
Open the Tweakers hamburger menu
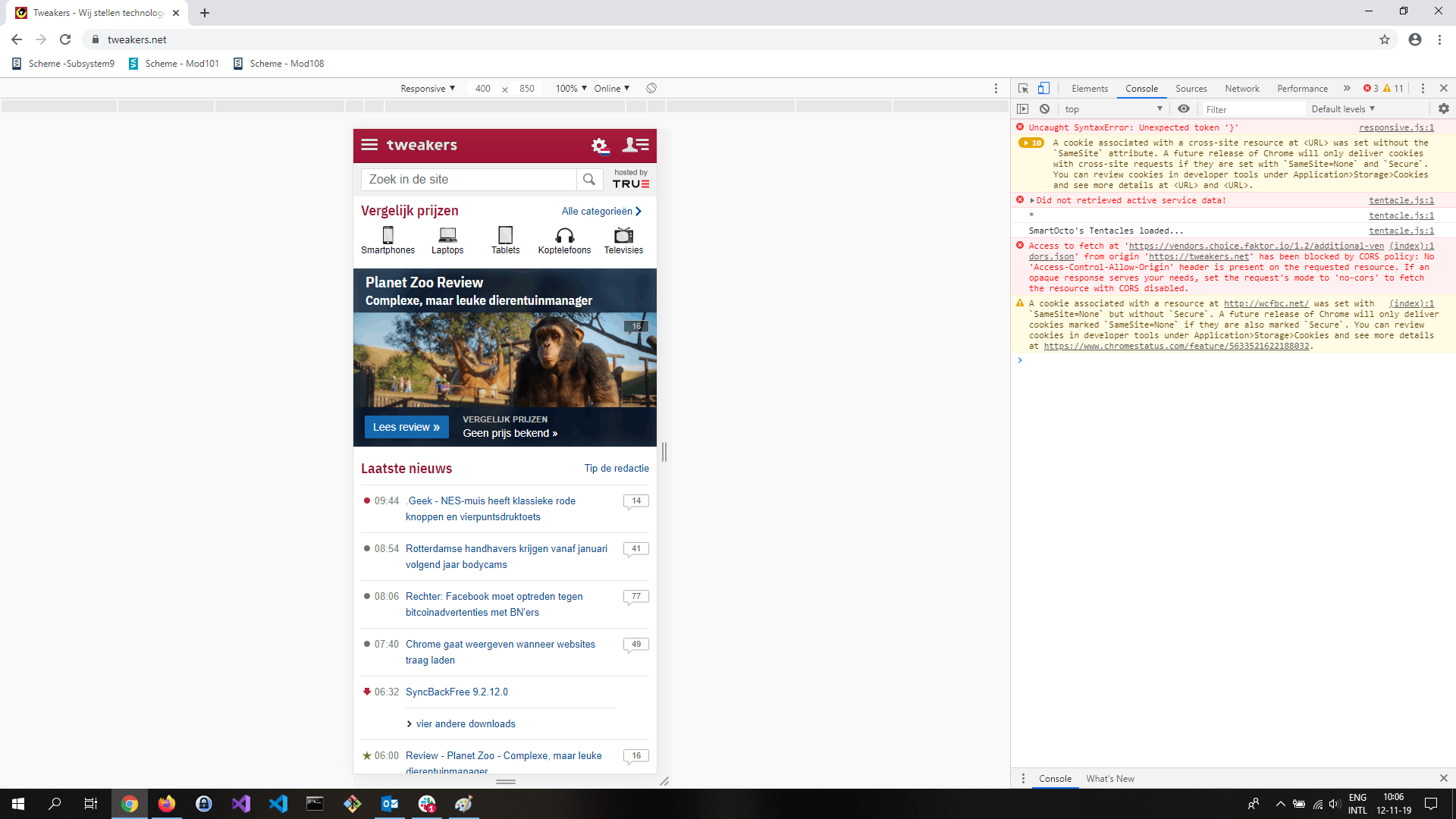369,145
